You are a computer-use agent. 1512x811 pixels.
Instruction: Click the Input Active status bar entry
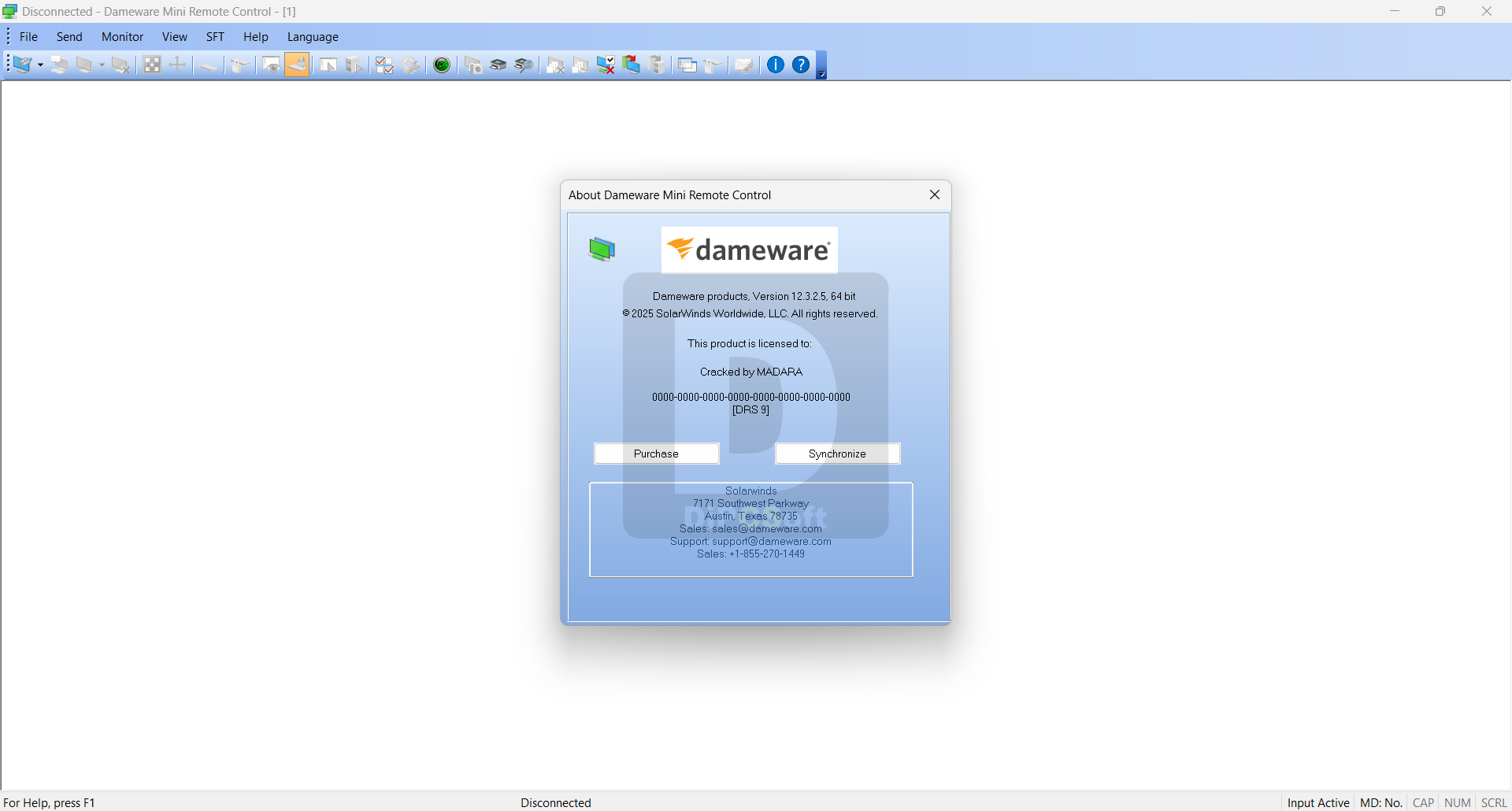tap(1318, 802)
